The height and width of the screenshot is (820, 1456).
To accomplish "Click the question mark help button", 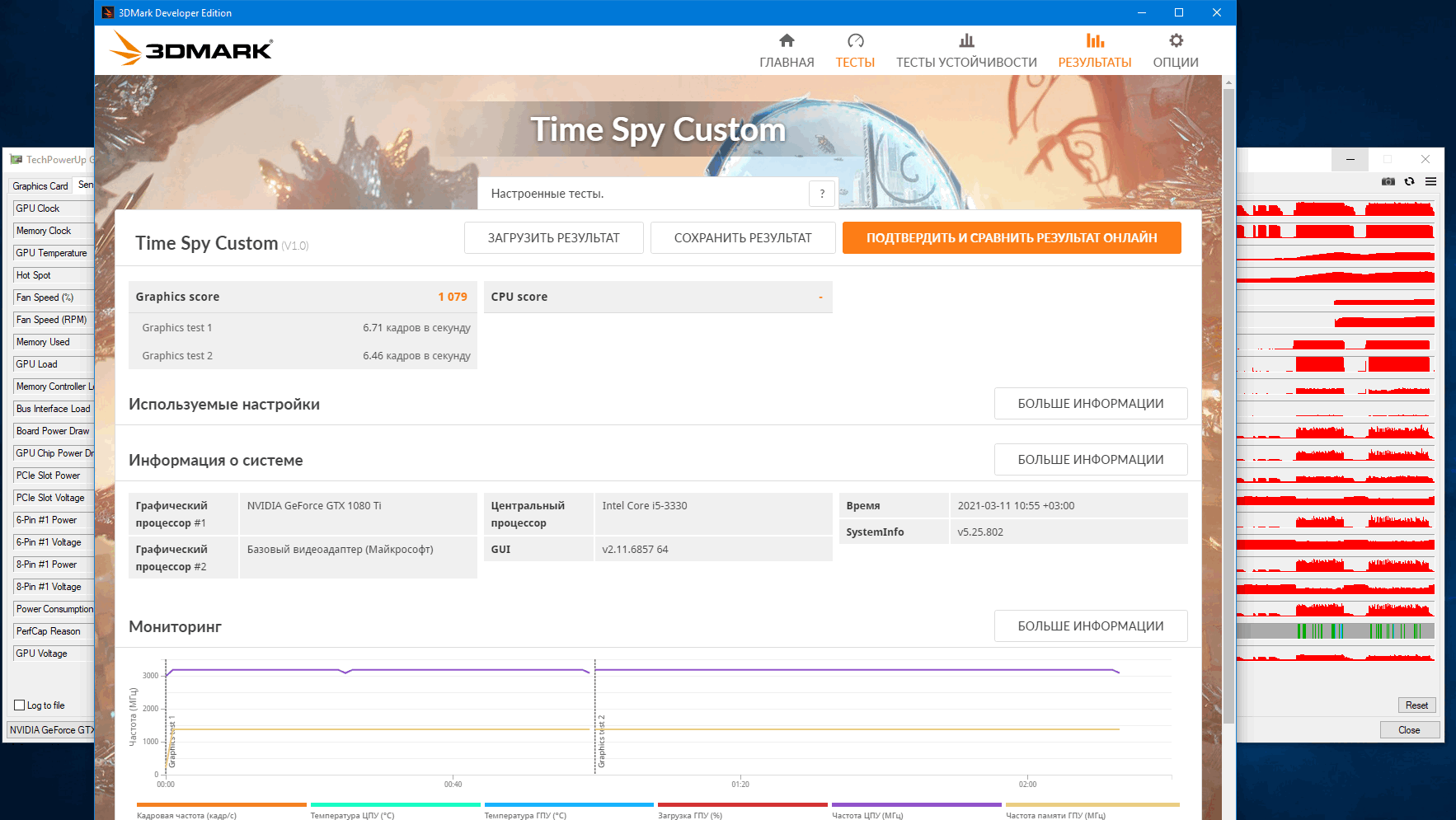I will [x=822, y=194].
